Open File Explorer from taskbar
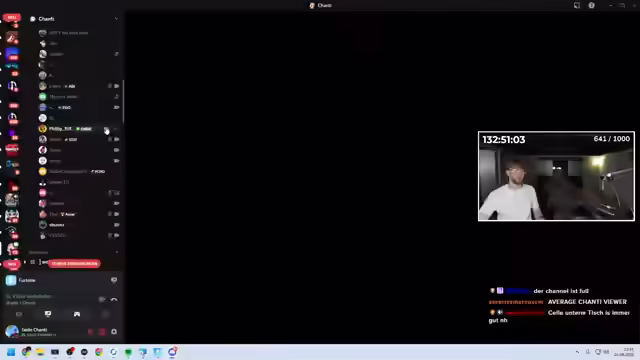Image resolution: width=640 pixels, height=360 pixels. point(40,352)
